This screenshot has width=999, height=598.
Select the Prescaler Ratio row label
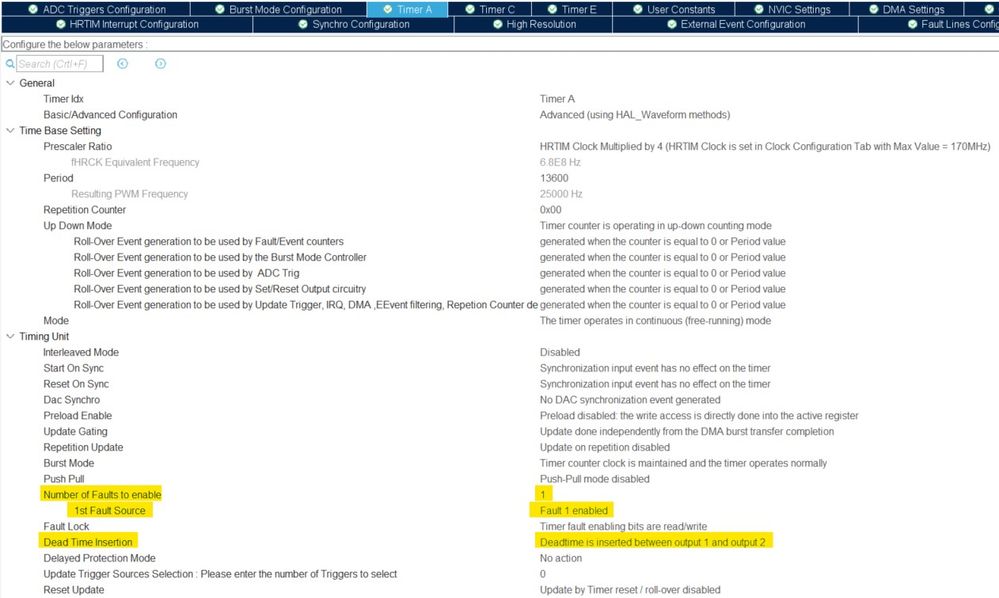(78, 146)
